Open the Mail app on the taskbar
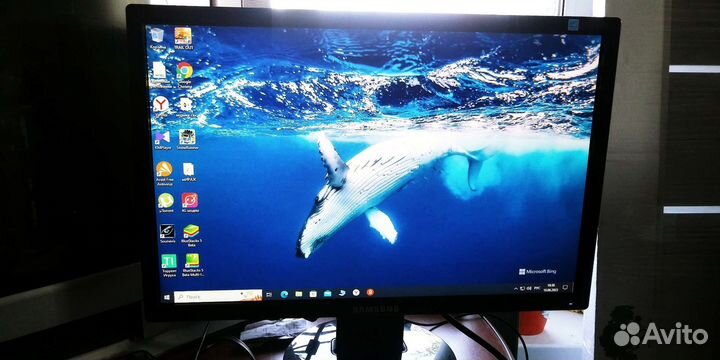Viewport: 720px width, 360px height. click(327, 294)
